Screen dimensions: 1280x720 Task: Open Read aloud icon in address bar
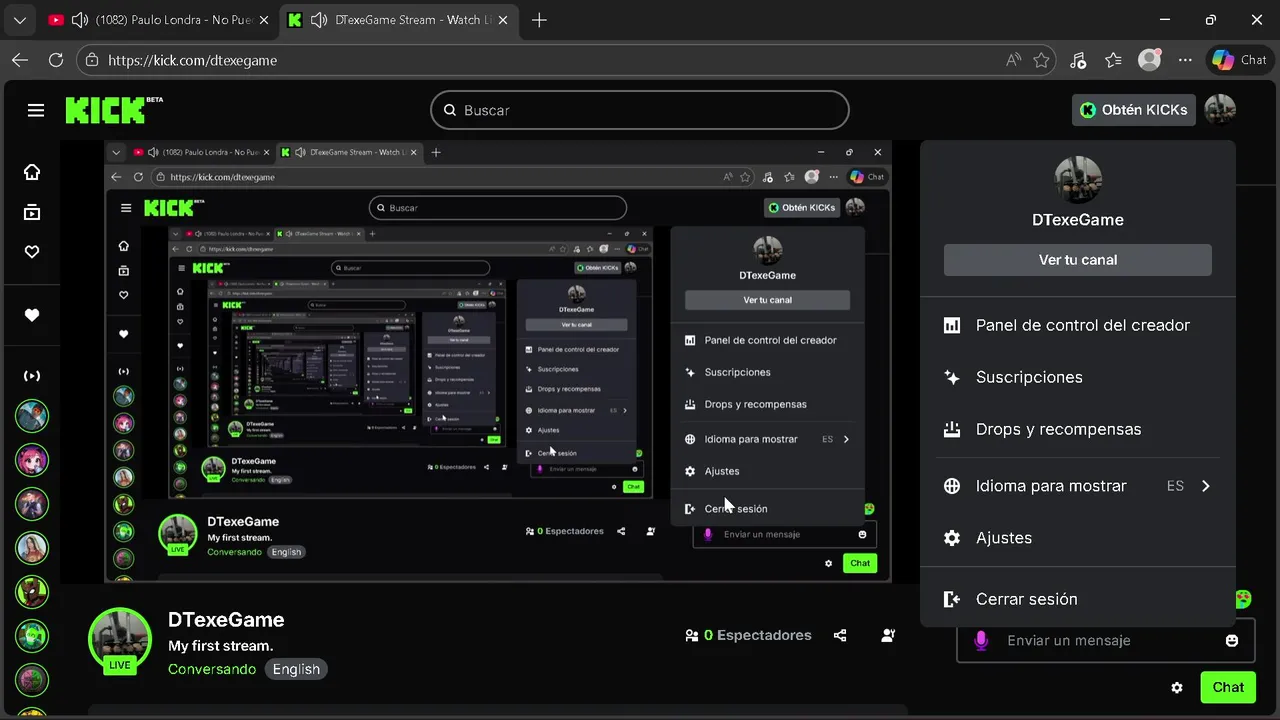click(x=1014, y=60)
